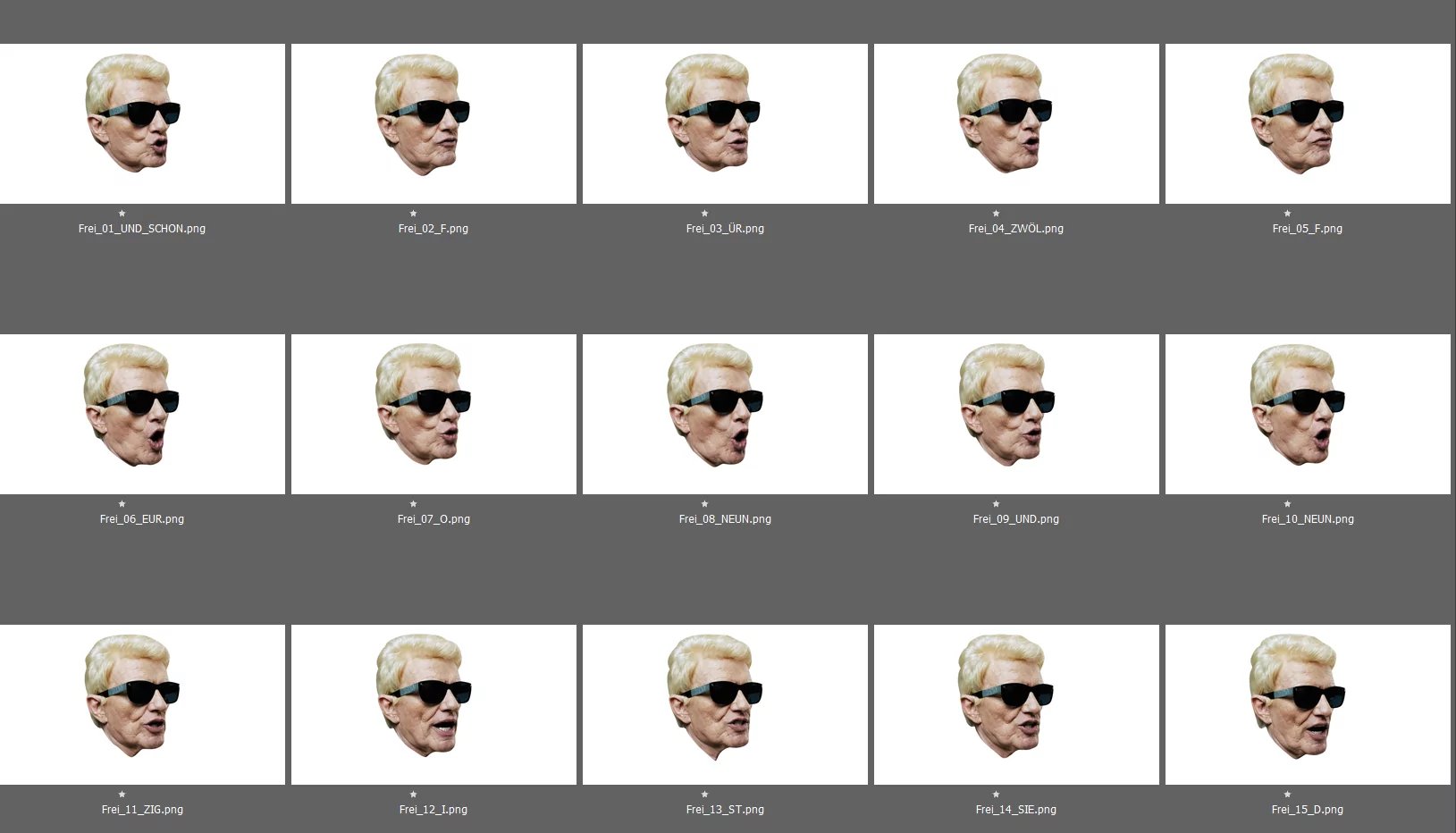1456x833 pixels.
Task: Click the star rating above Frei_11_ZIG.png
Action: coord(122,795)
